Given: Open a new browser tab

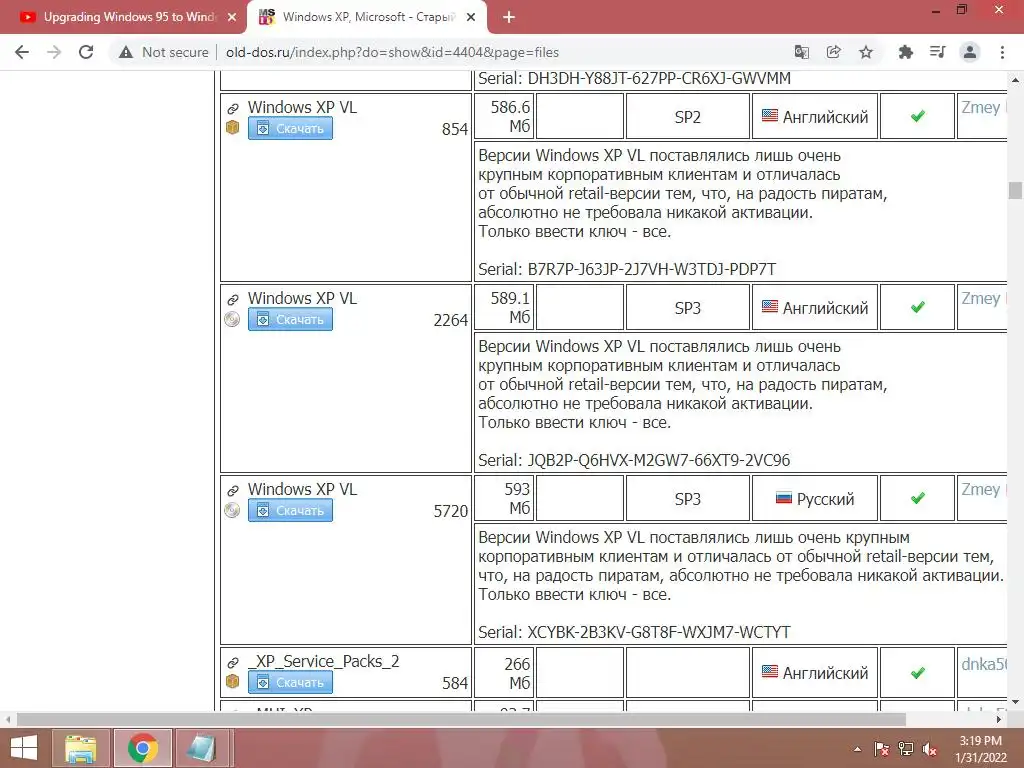Looking at the screenshot, I should point(509,17).
